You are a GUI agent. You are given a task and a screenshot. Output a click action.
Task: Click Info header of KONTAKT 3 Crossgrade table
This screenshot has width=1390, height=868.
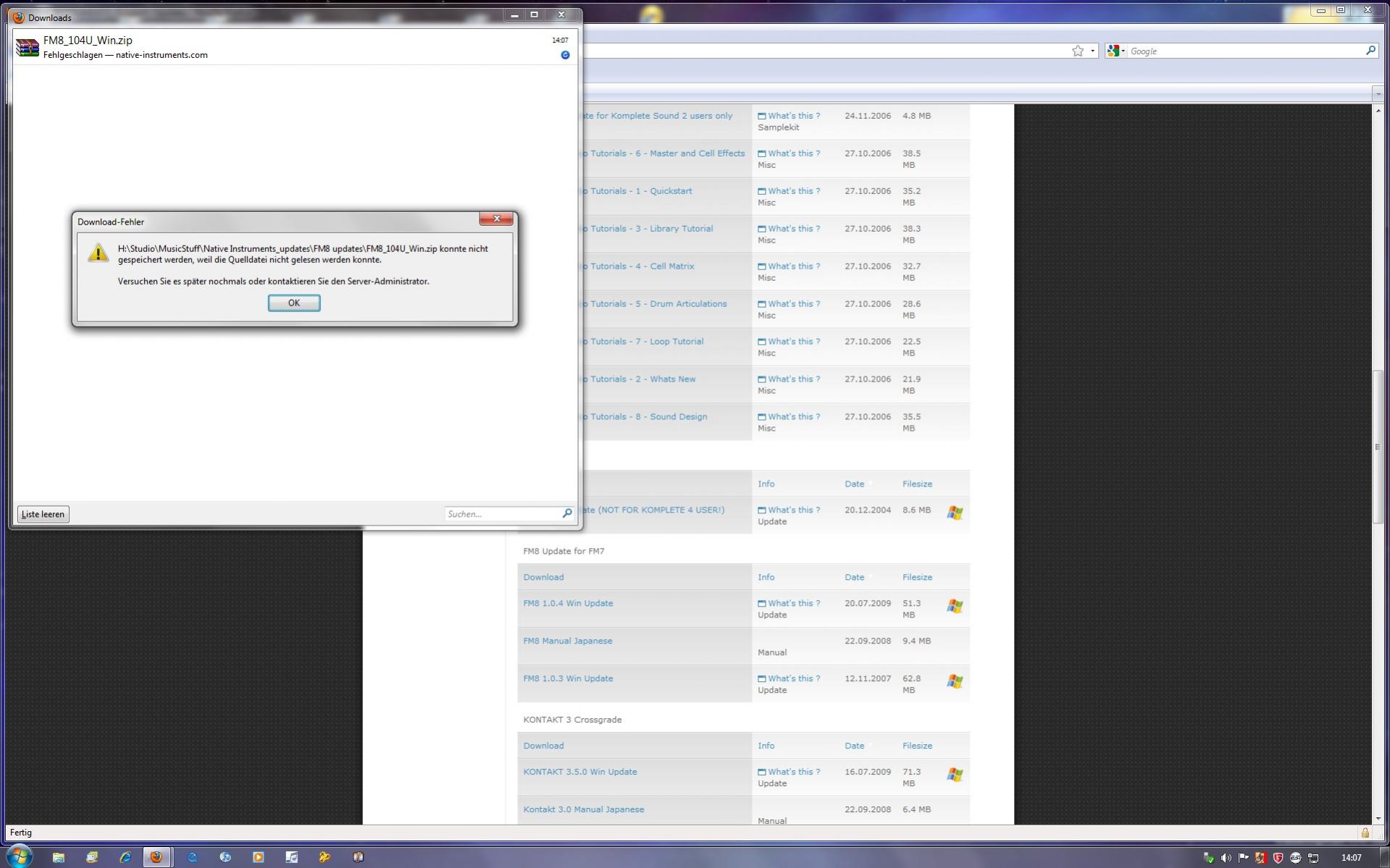766,746
